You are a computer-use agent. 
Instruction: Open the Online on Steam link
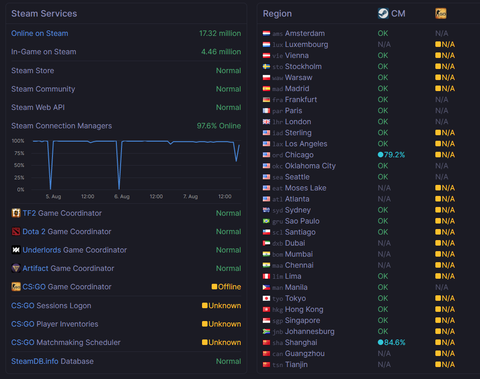tap(40, 33)
